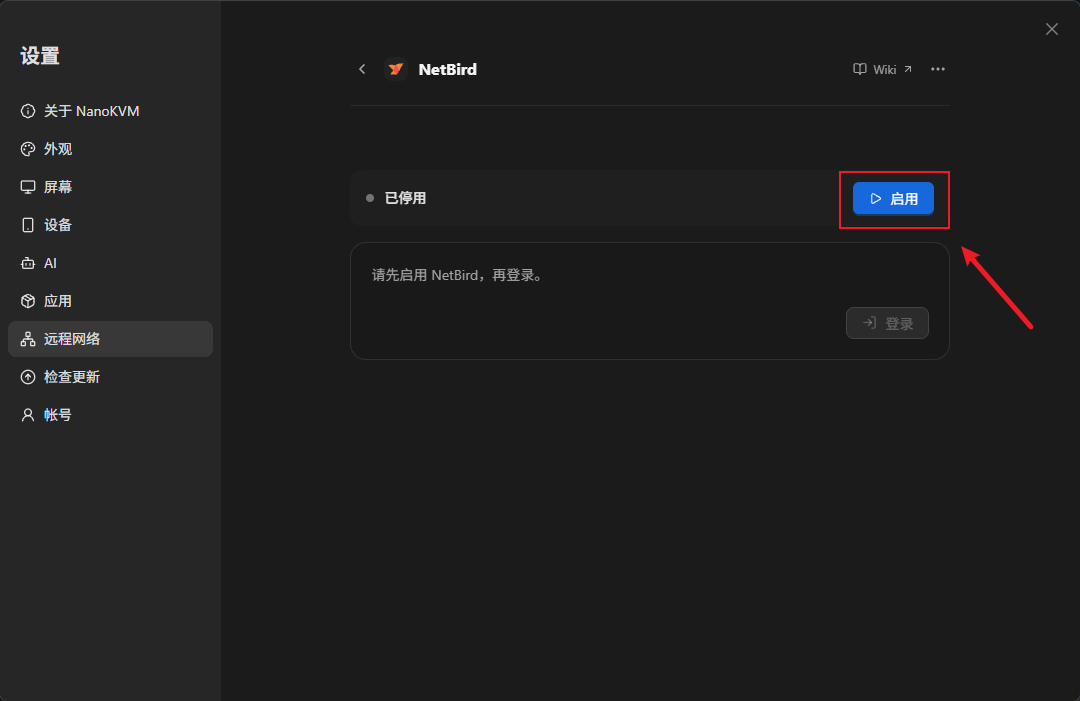Click the book icon next to Wiki

coord(860,69)
